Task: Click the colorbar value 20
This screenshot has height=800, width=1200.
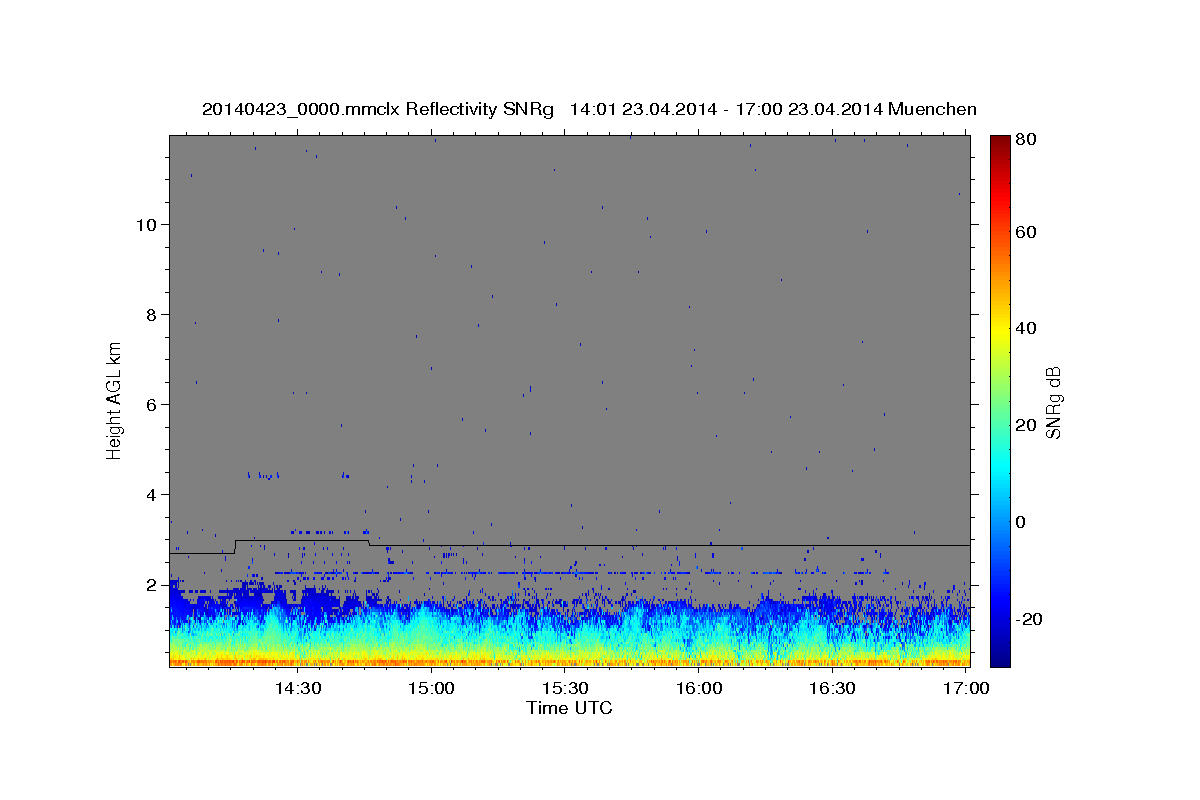Action: (x=1025, y=425)
